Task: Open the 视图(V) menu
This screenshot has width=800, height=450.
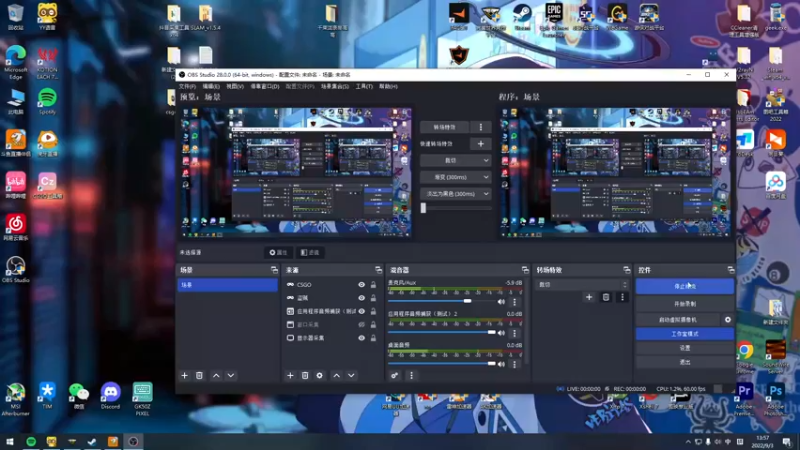Action: pyautogui.click(x=235, y=87)
